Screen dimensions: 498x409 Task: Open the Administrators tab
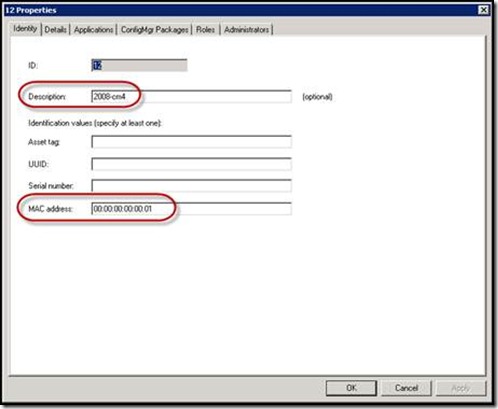tap(246, 30)
